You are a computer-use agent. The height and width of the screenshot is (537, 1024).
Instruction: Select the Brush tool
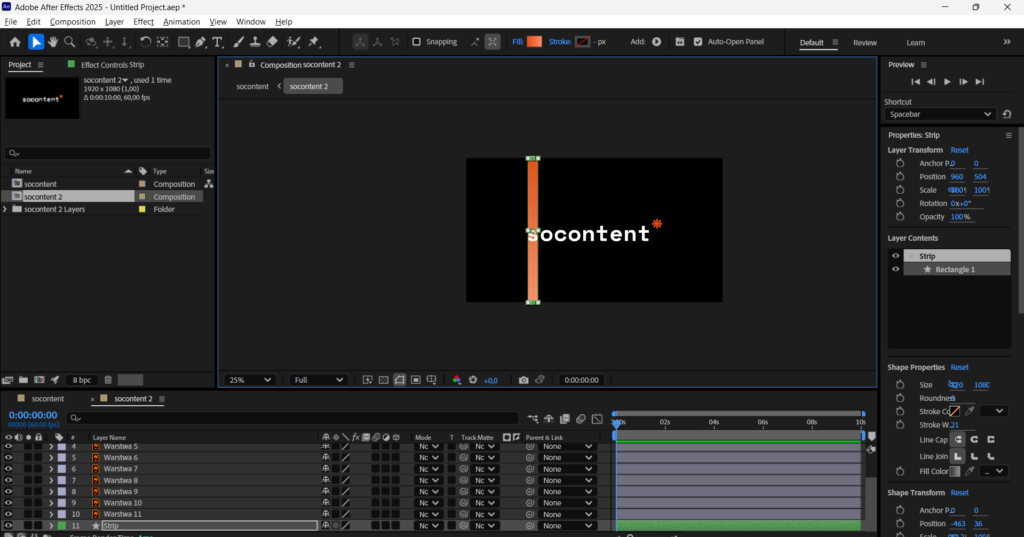(238, 42)
